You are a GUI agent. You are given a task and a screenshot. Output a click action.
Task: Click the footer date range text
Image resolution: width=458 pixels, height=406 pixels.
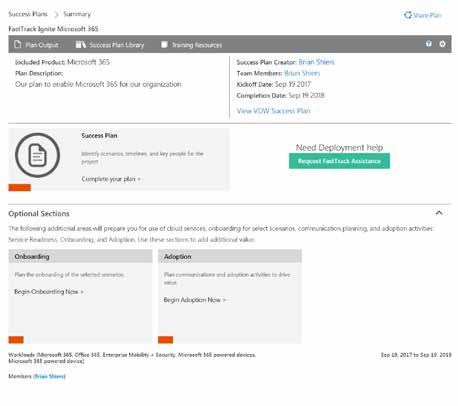pos(416,355)
